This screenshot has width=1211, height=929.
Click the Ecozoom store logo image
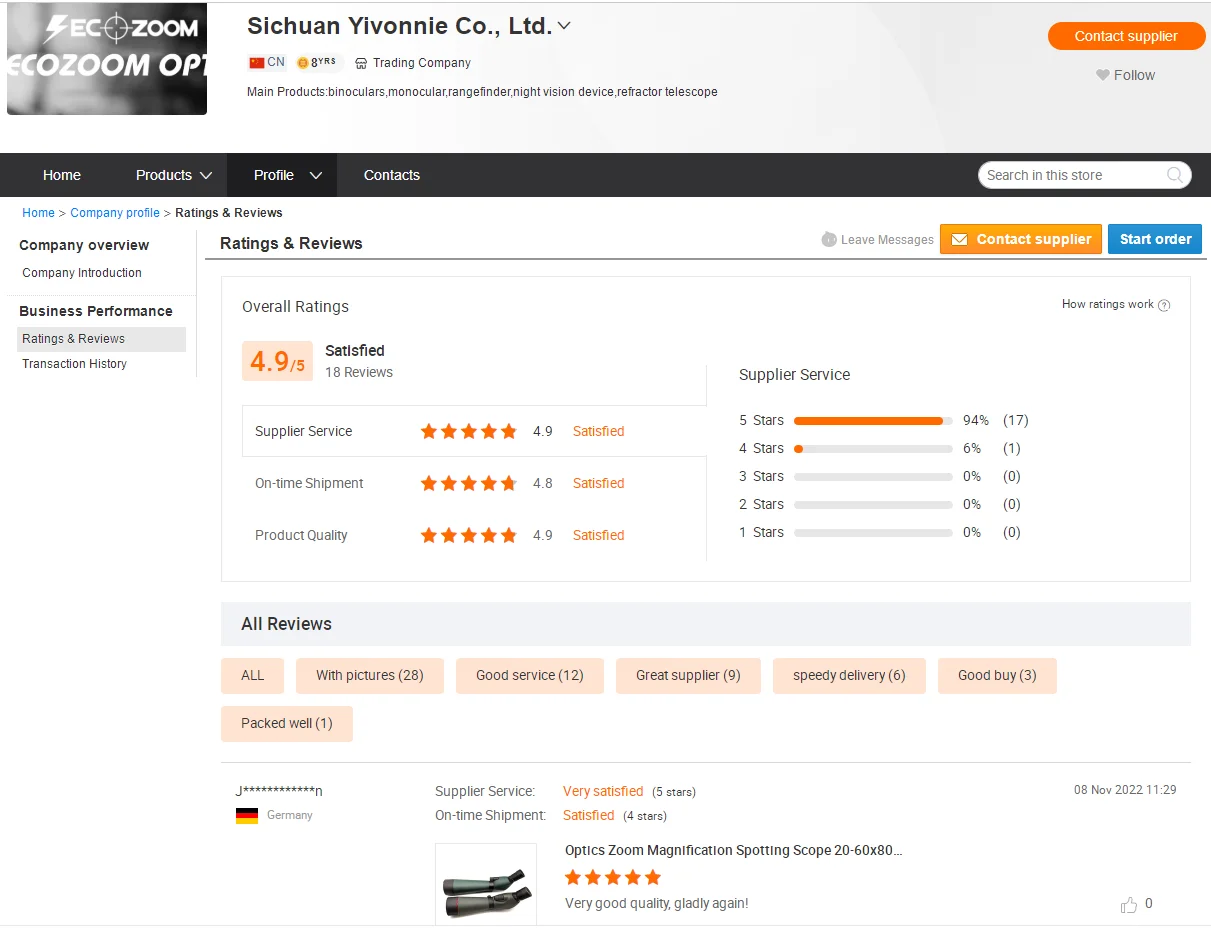(107, 58)
